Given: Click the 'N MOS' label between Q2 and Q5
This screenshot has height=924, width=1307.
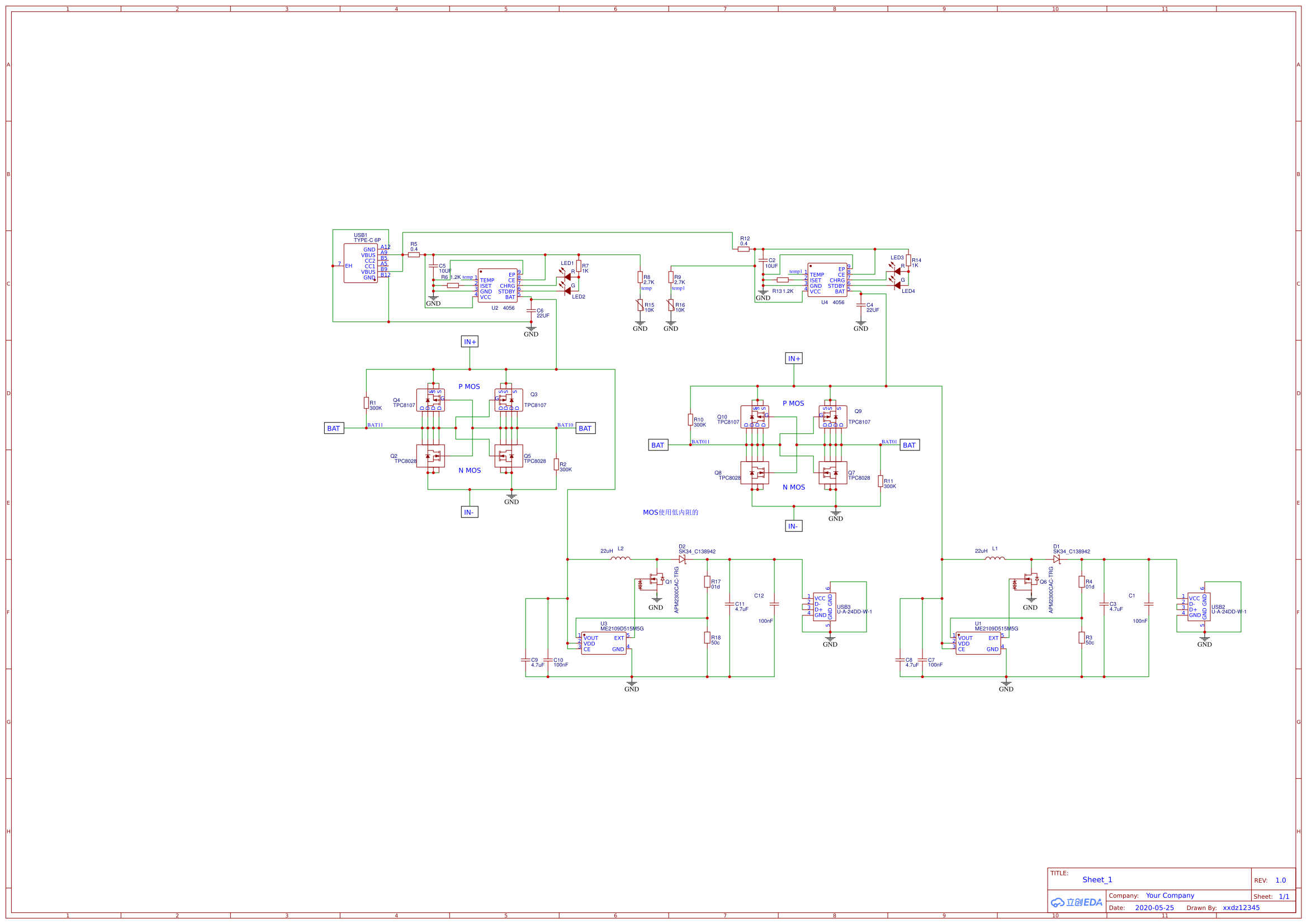Looking at the screenshot, I should 470,470.
